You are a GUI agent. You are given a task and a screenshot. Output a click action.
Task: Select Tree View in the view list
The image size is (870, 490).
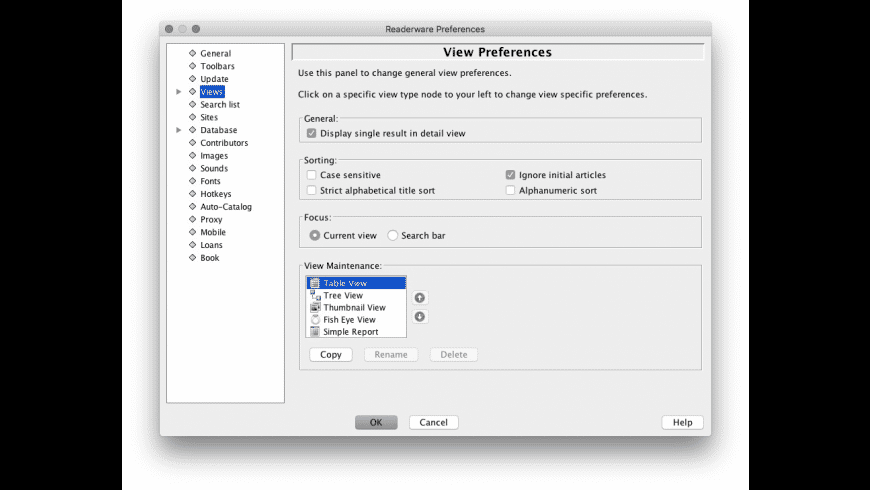coord(356,295)
